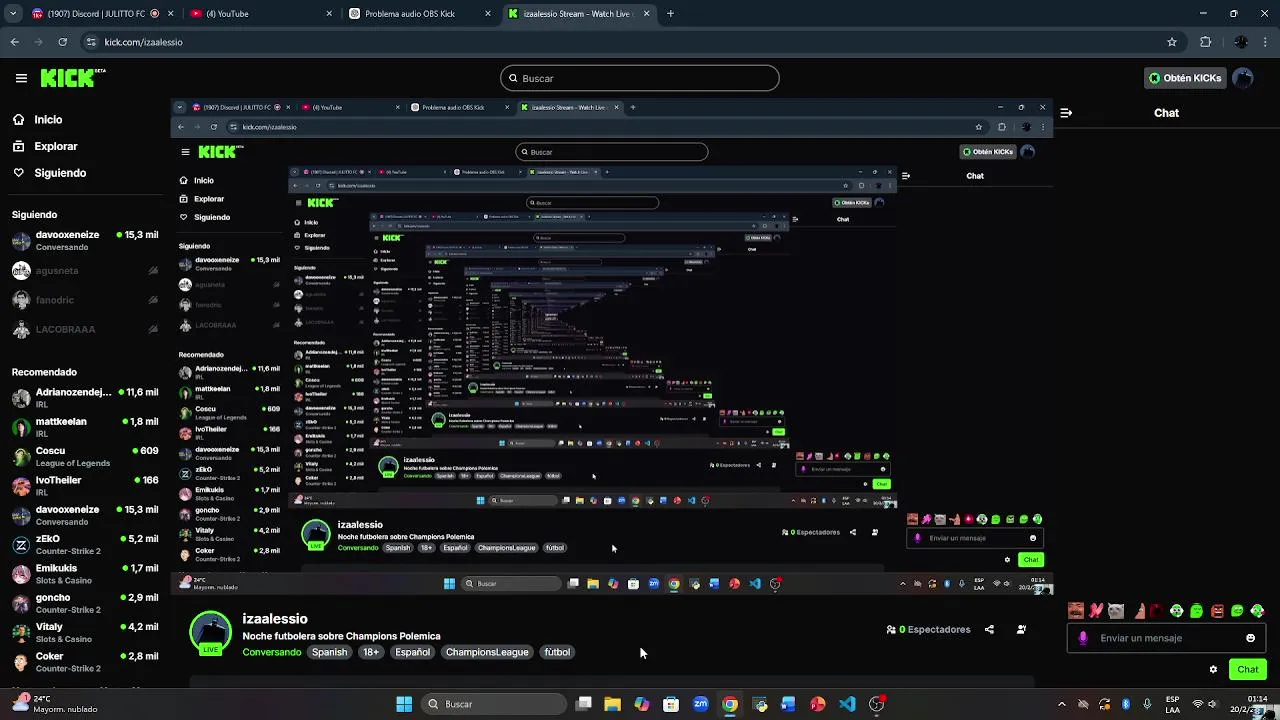This screenshot has width=1280, height=720.
Task: Select the Patrick star emote
Action: coord(1140,611)
